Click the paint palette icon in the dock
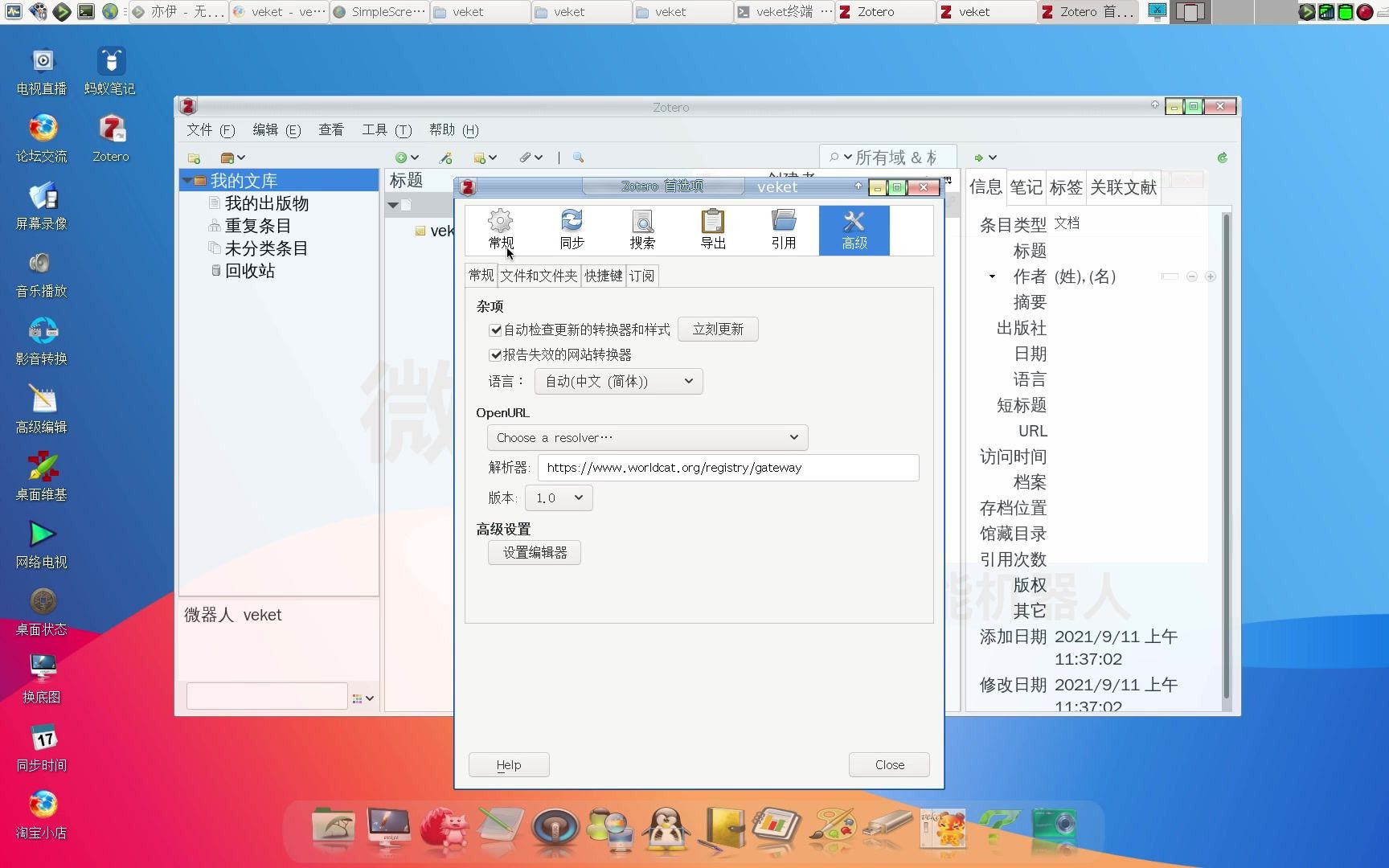Screen dimensions: 1389x868 [x=833, y=828]
